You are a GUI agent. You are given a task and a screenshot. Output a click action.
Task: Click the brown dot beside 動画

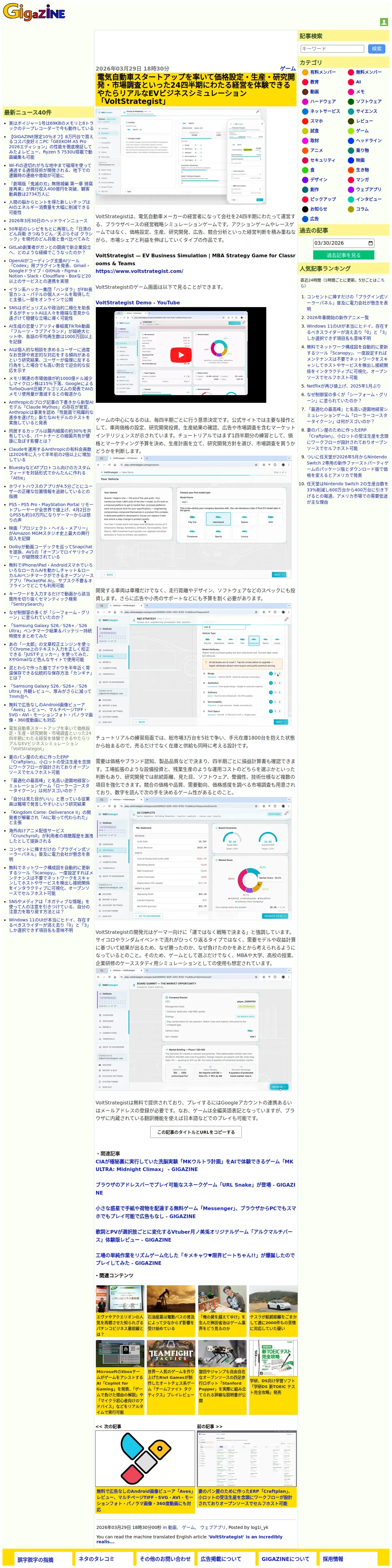(x=305, y=92)
